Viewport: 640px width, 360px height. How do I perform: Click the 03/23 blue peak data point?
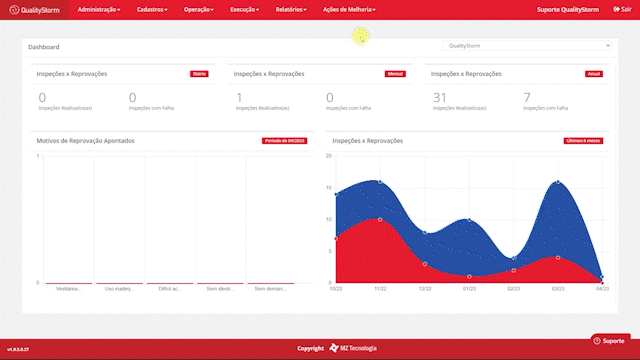(558, 182)
